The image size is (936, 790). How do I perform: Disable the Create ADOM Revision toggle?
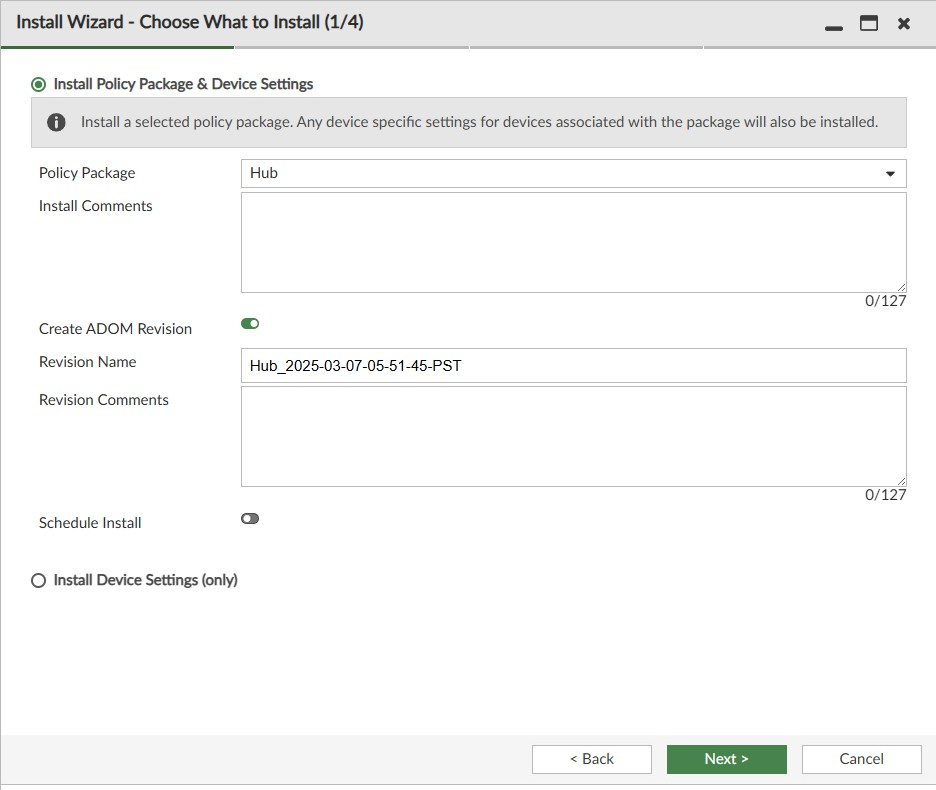pos(250,324)
